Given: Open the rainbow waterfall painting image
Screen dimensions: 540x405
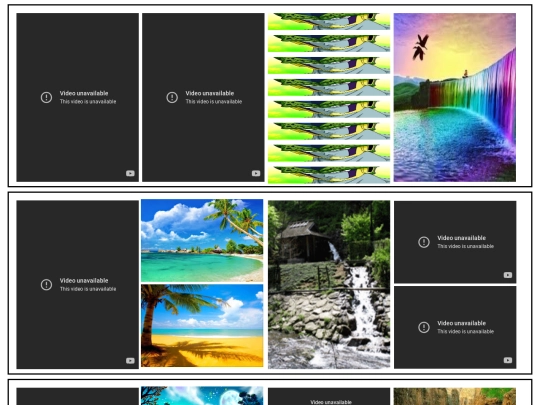Looking at the screenshot, I should pyautogui.click(x=455, y=97).
